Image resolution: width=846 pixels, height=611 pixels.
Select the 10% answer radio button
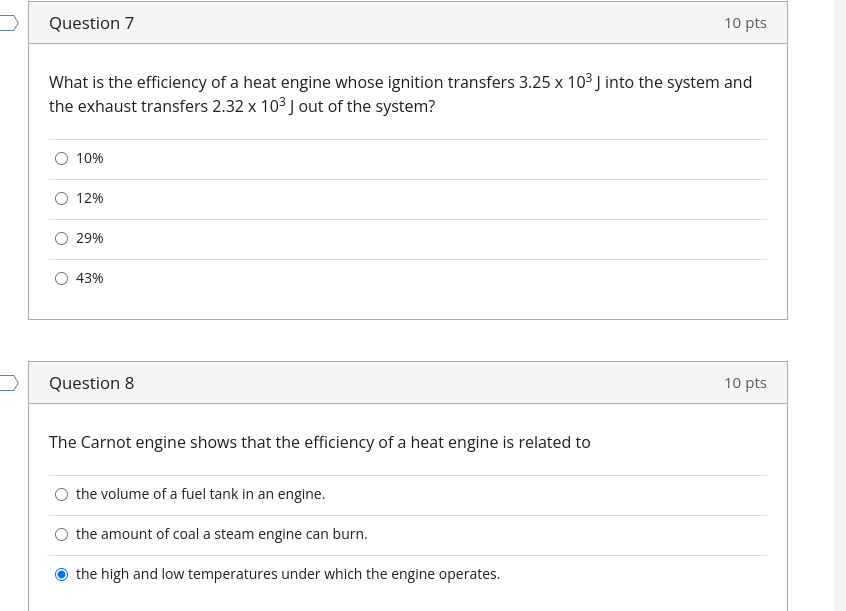click(61, 158)
